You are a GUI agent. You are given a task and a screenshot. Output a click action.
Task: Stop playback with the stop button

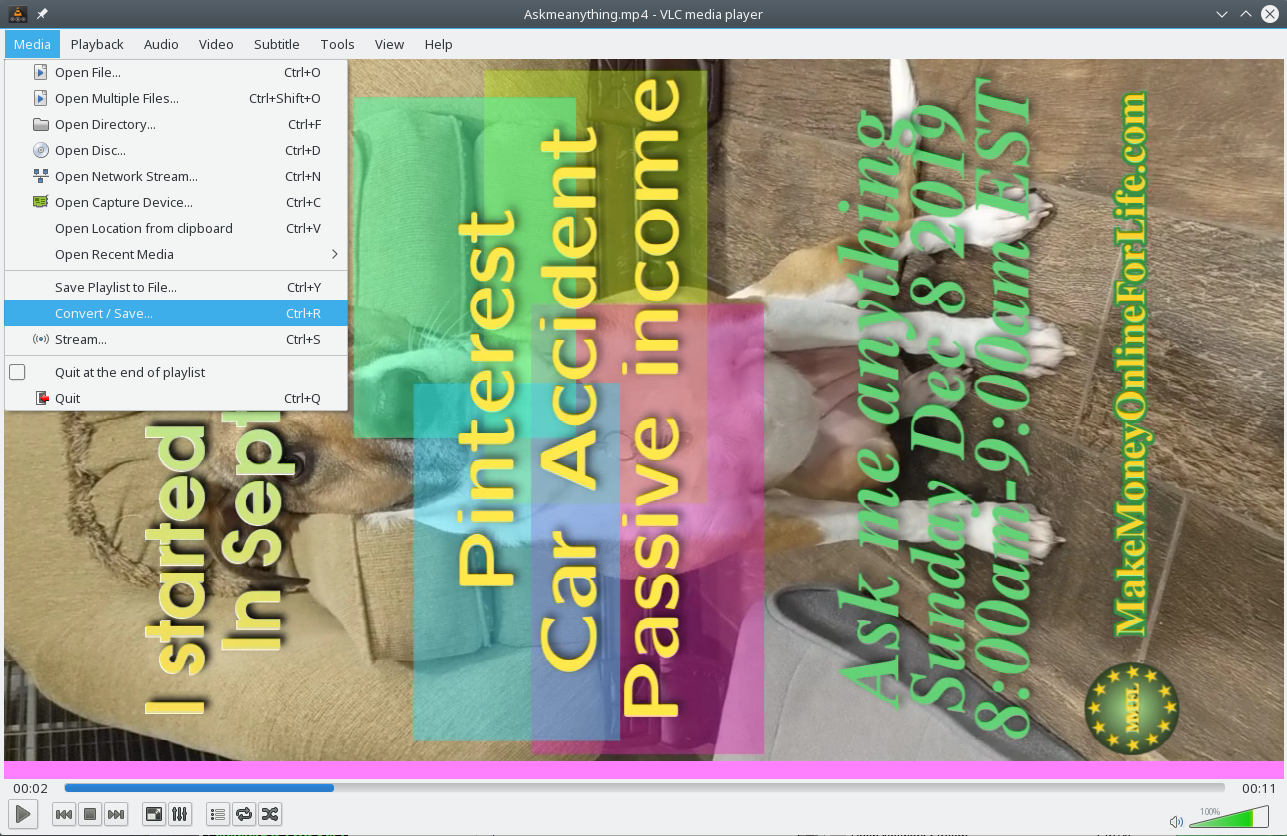coord(90,814)
